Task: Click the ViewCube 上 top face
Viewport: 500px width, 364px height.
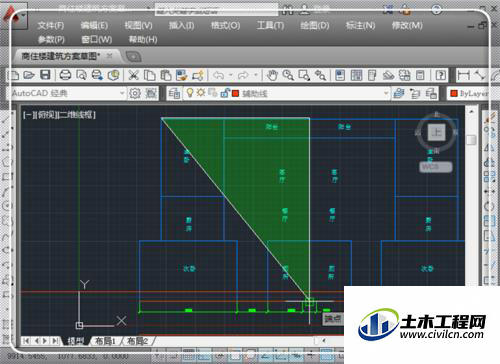Action: pos(436,132)
